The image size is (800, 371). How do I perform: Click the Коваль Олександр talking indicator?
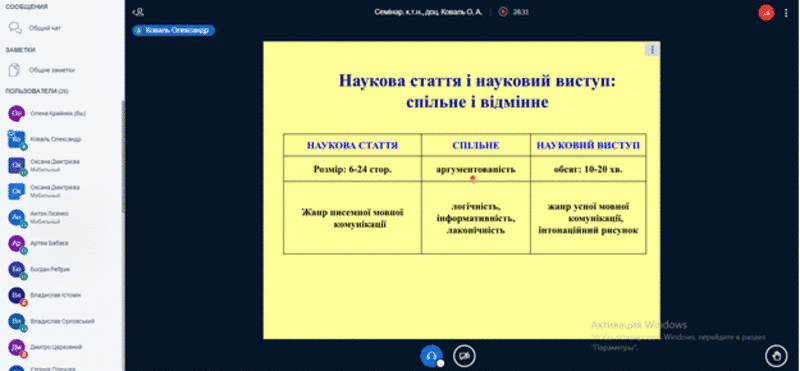173,31
